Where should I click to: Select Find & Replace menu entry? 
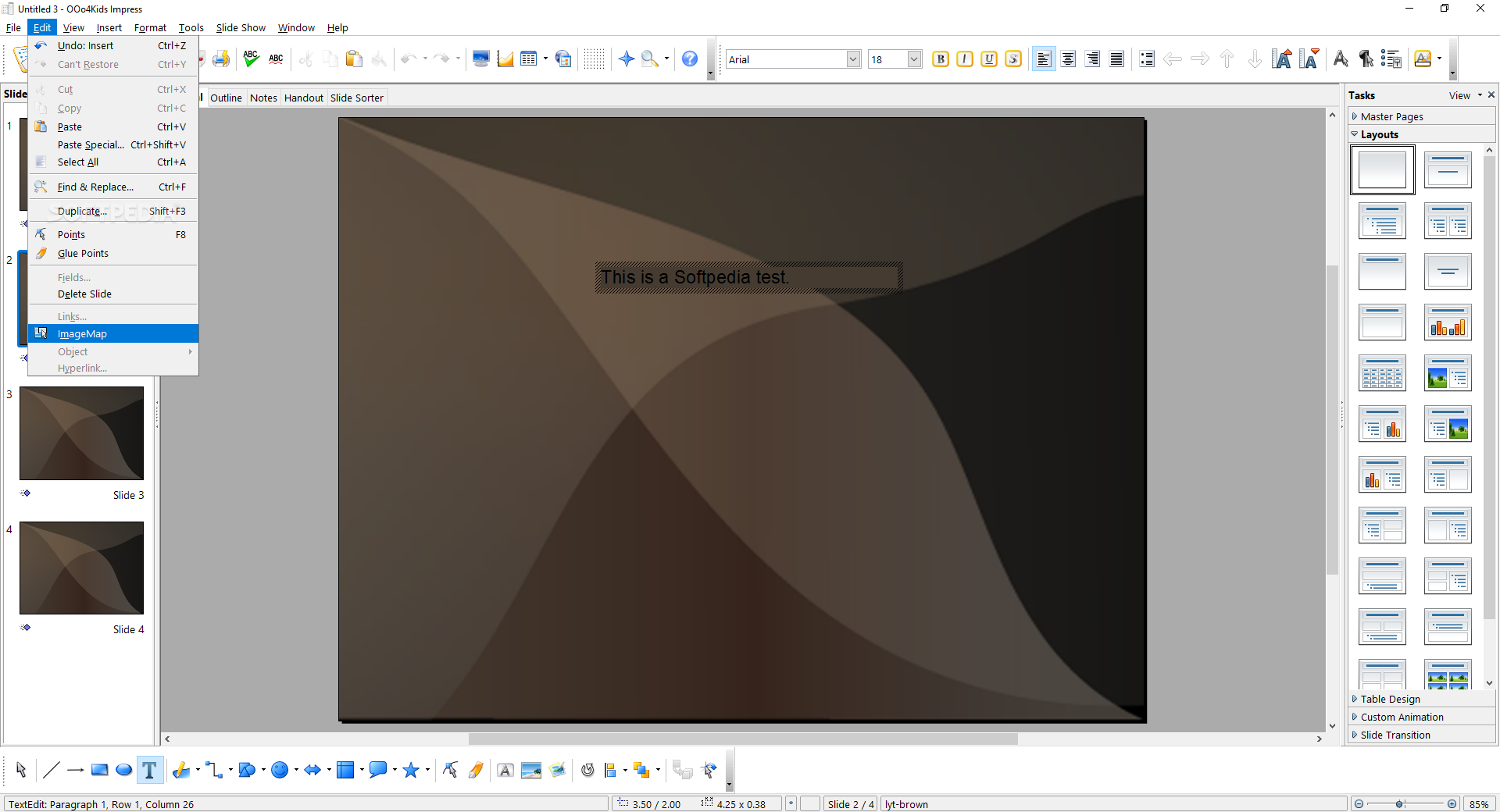pyautogui.click(x=113, y=187)
